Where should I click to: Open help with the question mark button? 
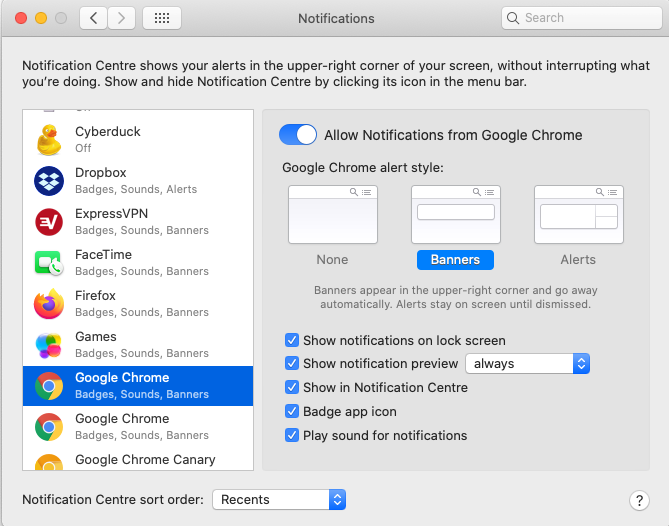(x=639, y=500)
